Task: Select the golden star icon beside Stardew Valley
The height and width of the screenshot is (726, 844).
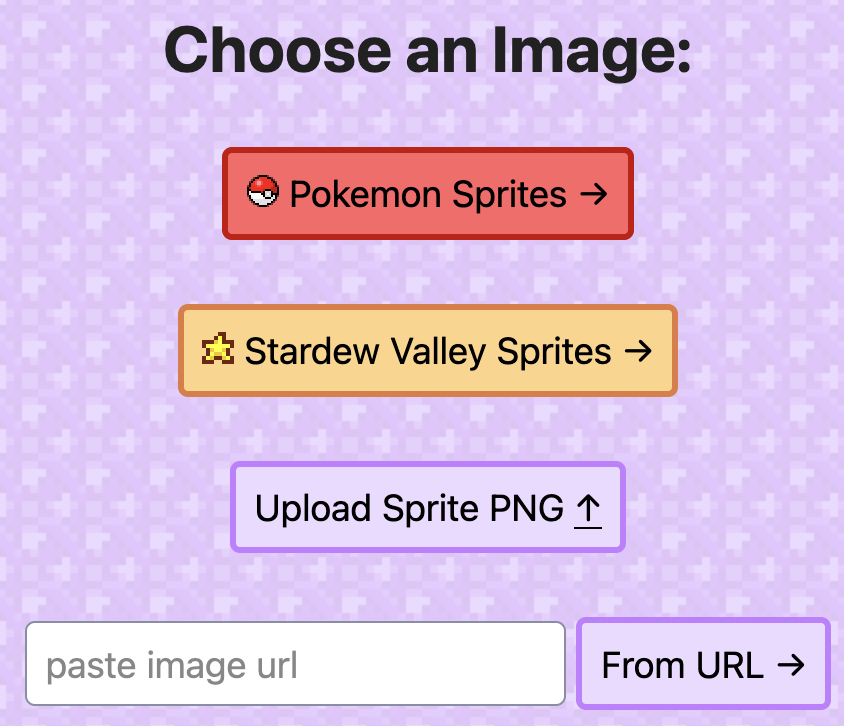Action: pyautogui.click(x=216, y=350)
